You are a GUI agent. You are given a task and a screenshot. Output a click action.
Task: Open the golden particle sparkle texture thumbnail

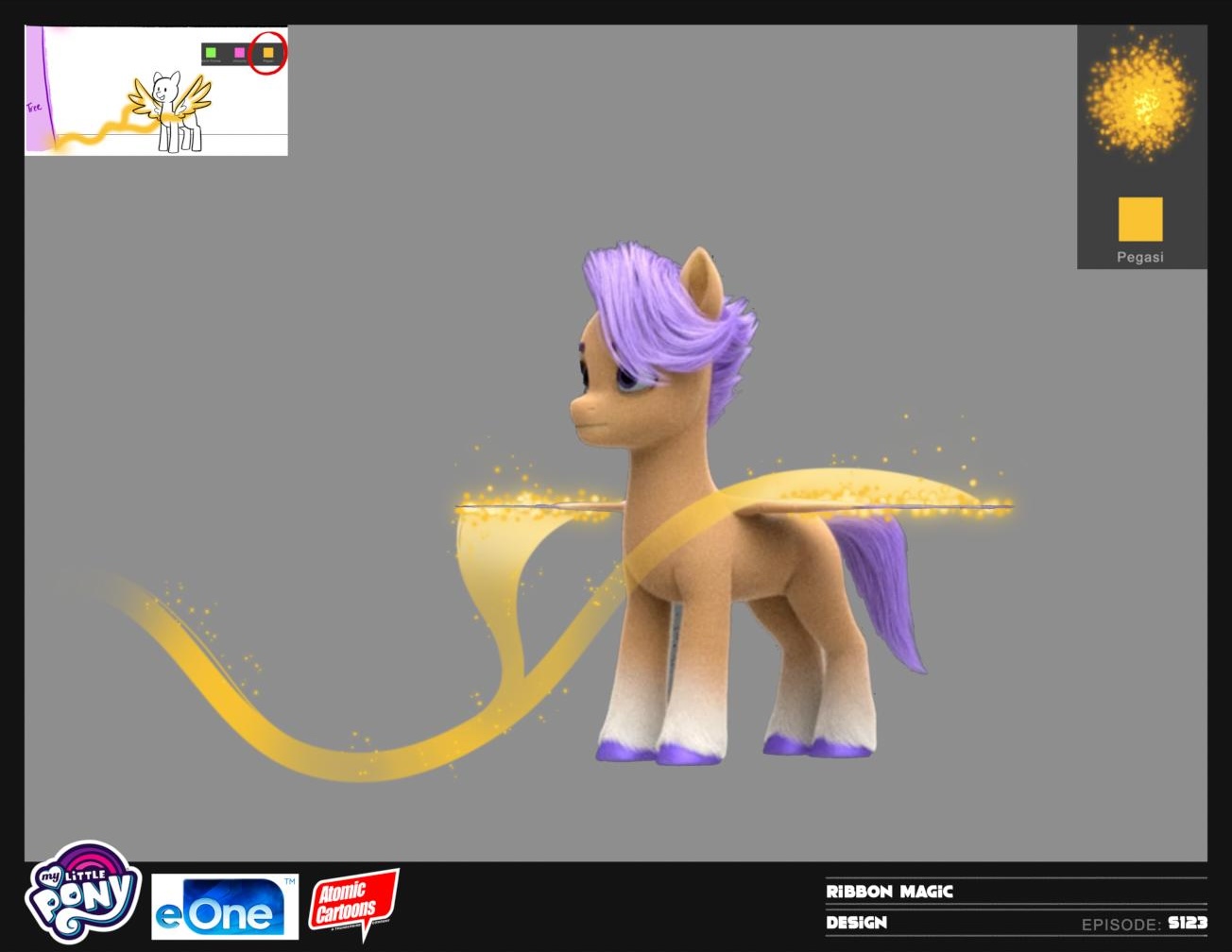1141,96
